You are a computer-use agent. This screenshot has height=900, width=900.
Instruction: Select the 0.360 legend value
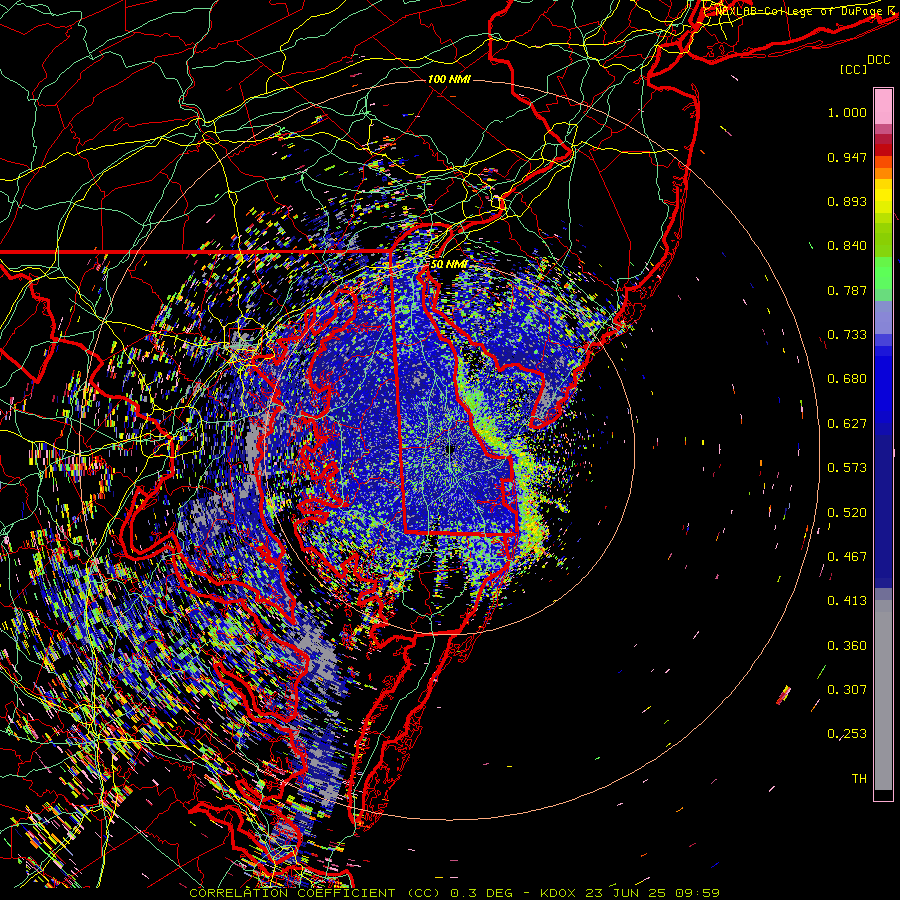point(847,646)
